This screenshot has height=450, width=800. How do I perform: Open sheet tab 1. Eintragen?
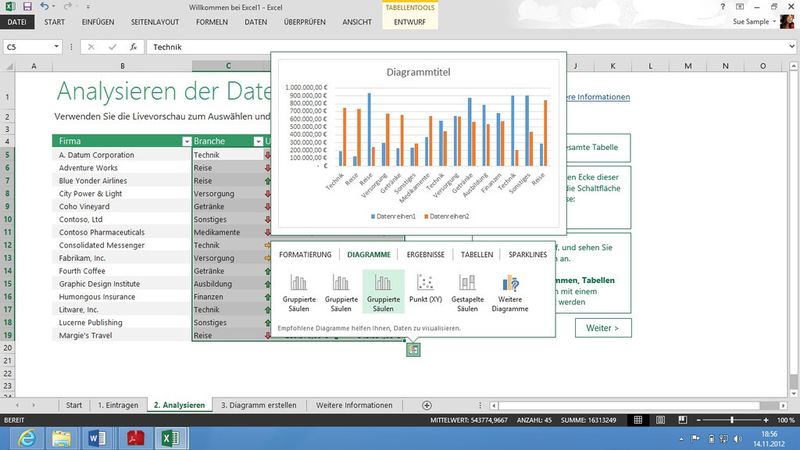coord(118,405)
